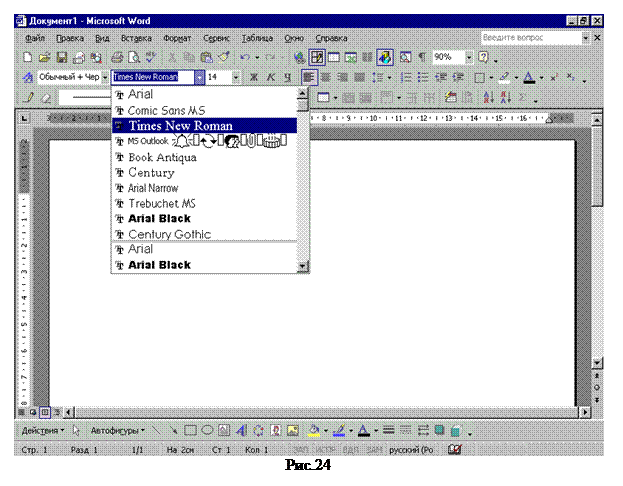Open Microsoft Word Help question icon

[483, 58]
